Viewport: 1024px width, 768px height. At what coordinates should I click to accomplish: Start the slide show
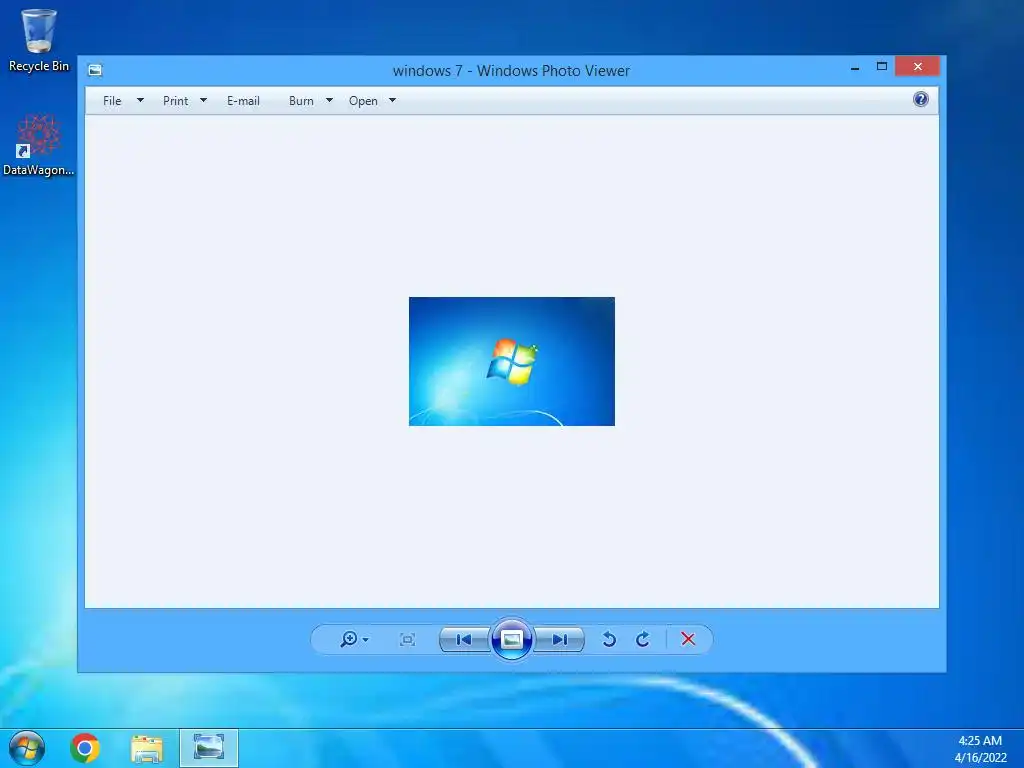511,639
